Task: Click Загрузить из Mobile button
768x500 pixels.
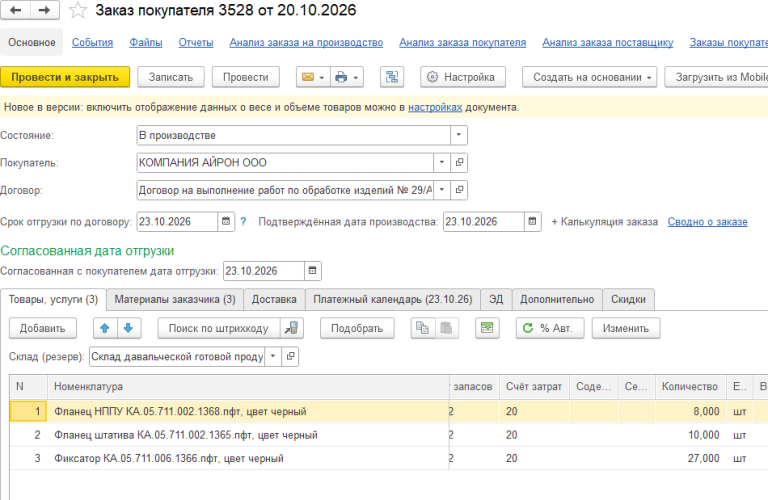Action: (x=717, y=77)
